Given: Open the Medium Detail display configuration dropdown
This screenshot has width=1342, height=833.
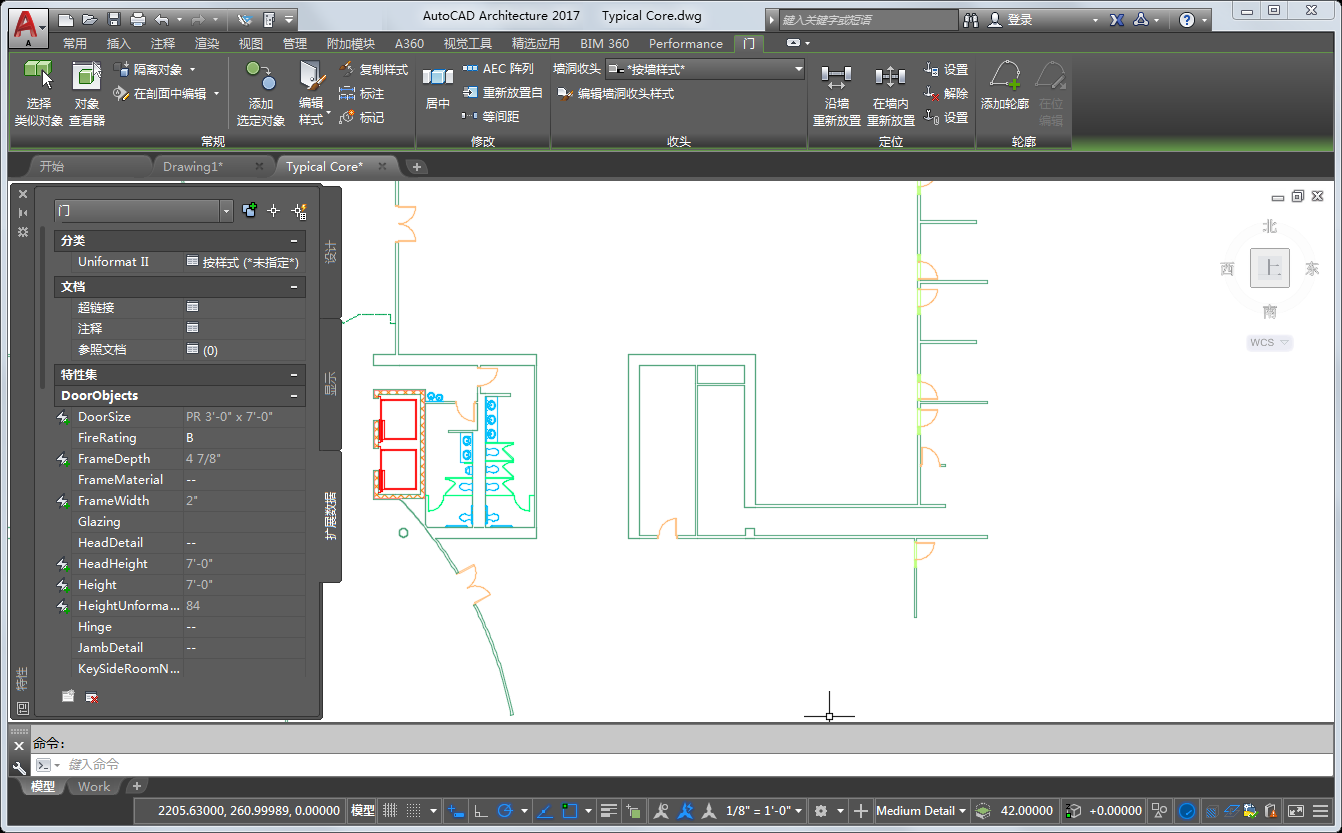Looking at the screenshot, I should (x=920, y=811).
